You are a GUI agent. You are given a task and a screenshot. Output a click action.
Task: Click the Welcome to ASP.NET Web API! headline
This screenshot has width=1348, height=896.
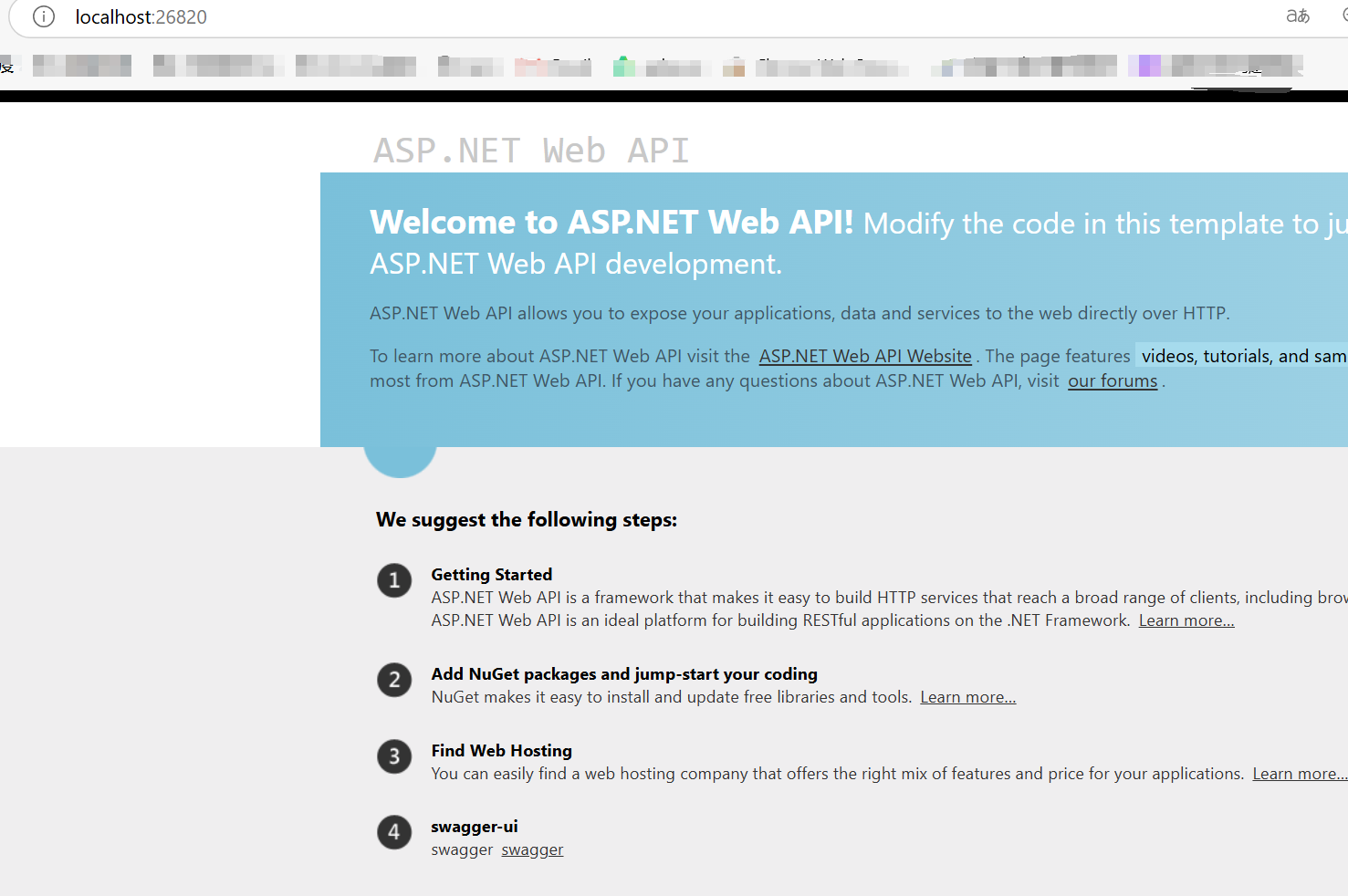tap(611, 222)
